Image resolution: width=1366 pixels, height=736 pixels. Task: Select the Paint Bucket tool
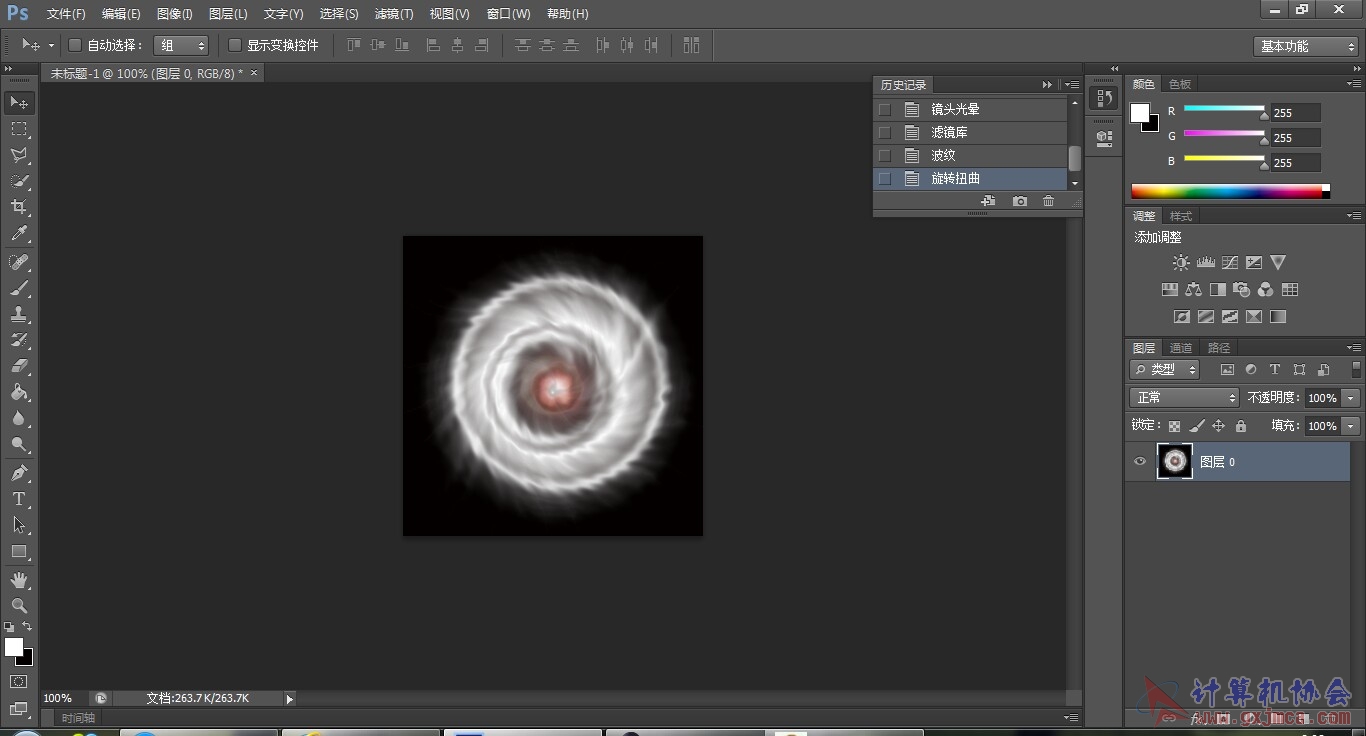19,392
